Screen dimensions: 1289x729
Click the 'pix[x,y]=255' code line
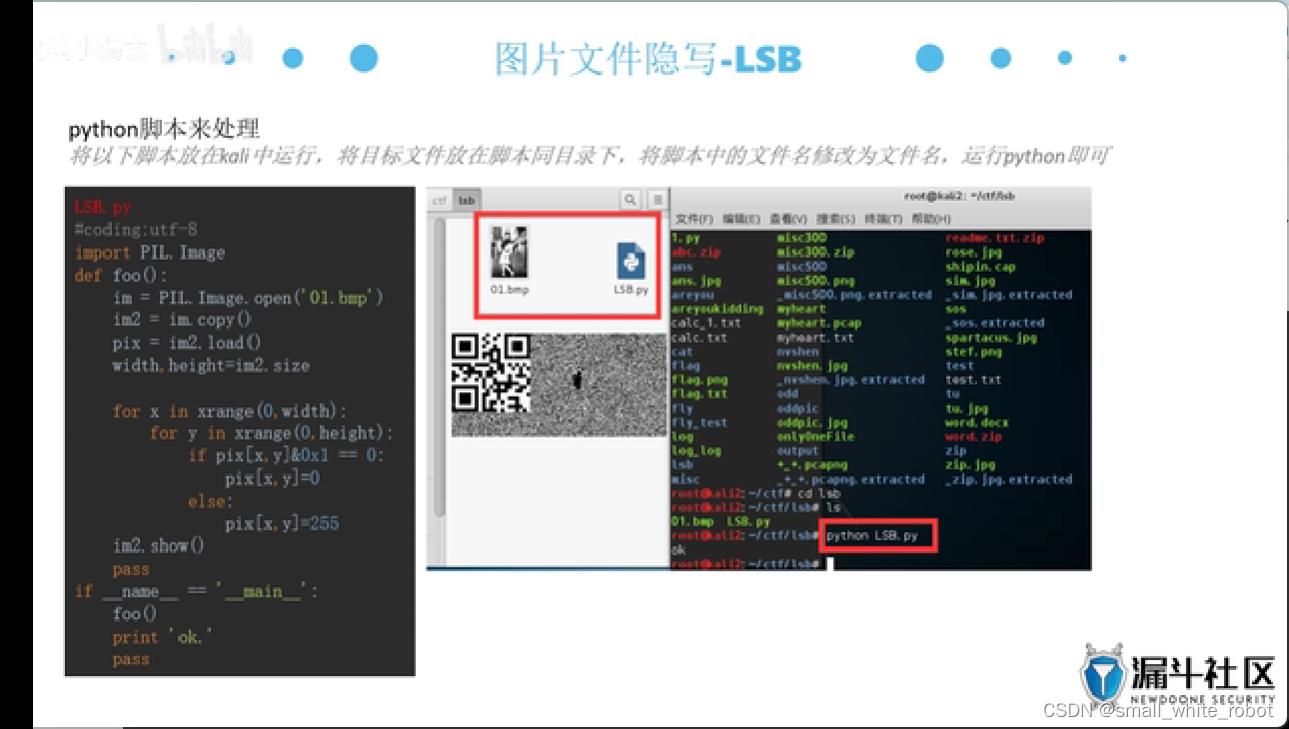coord(282,523)
